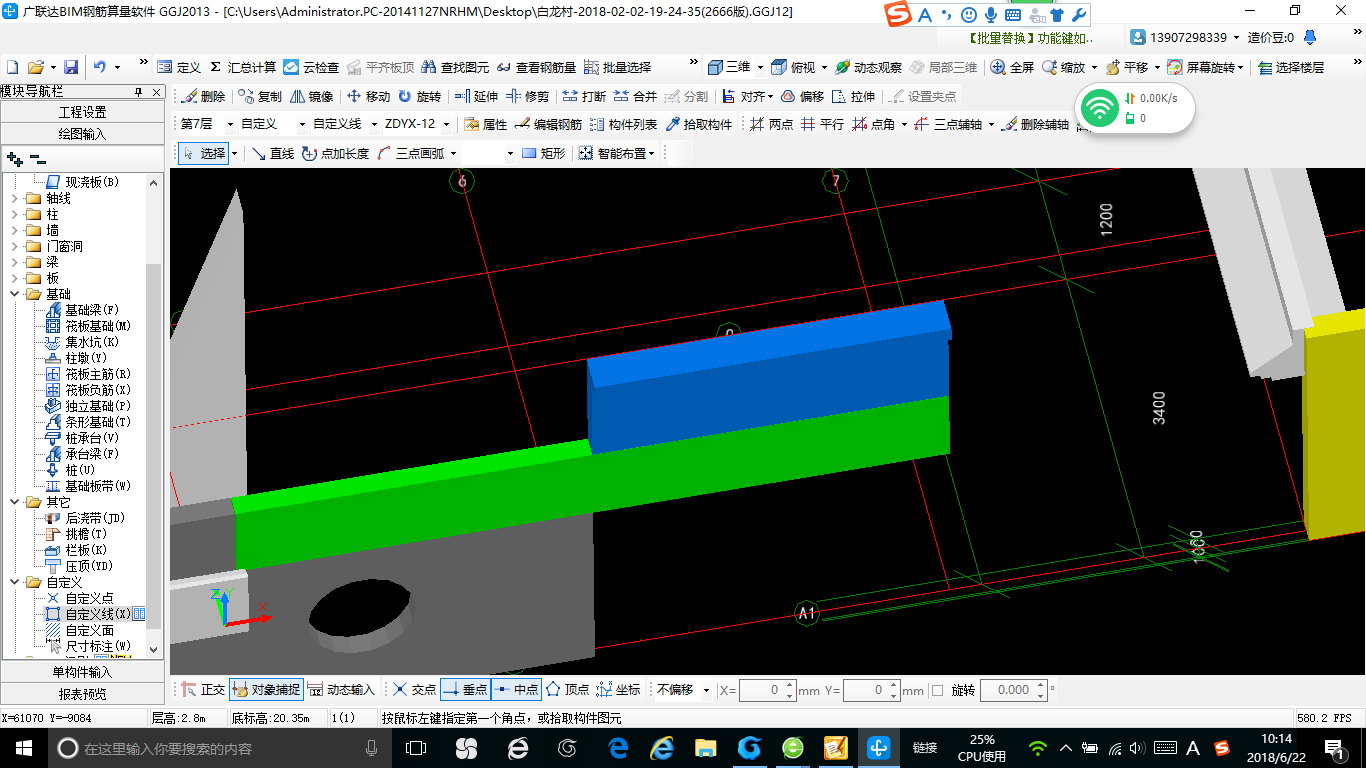Screen dimensions: 1366x768
Task: Open 查找图元 find element tool
Action: 455,67
